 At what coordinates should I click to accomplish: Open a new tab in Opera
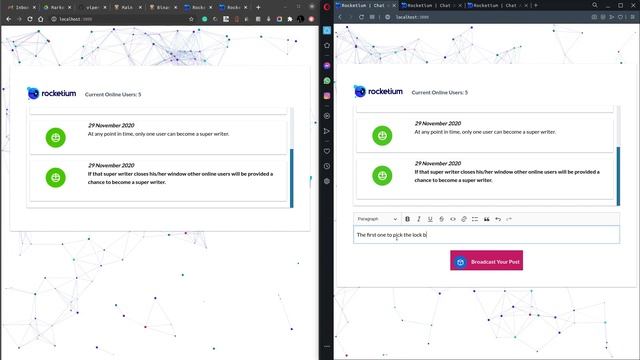[x=536, y=5]
